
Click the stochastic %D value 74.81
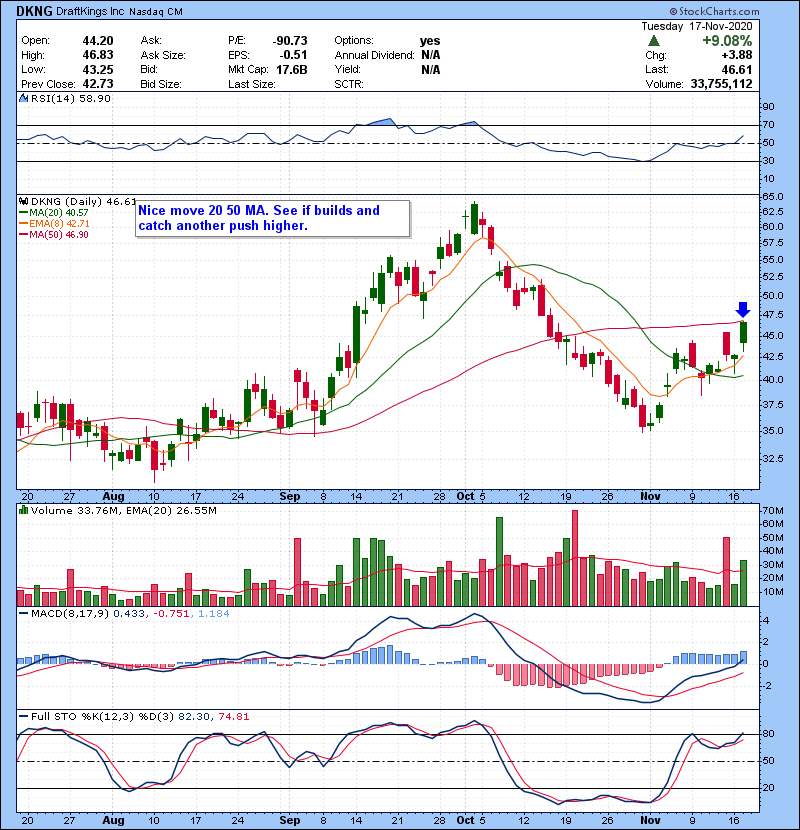tap(233, 717)
